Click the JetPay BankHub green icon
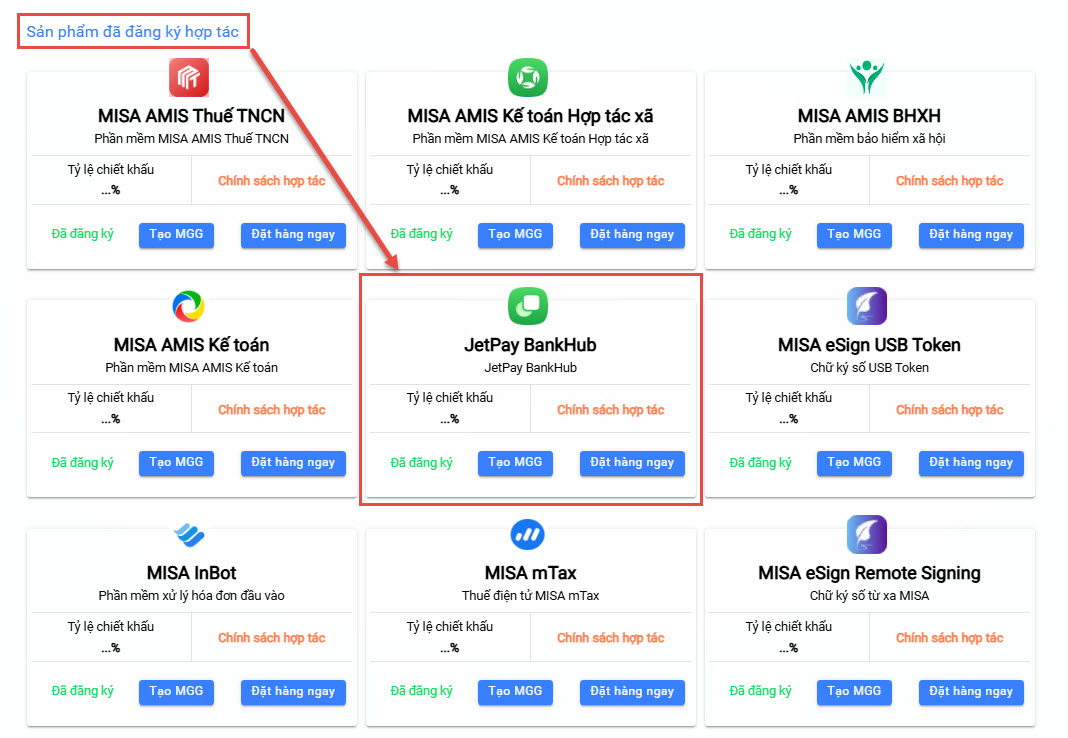The image size is (1068, 738). pos(528,306)
